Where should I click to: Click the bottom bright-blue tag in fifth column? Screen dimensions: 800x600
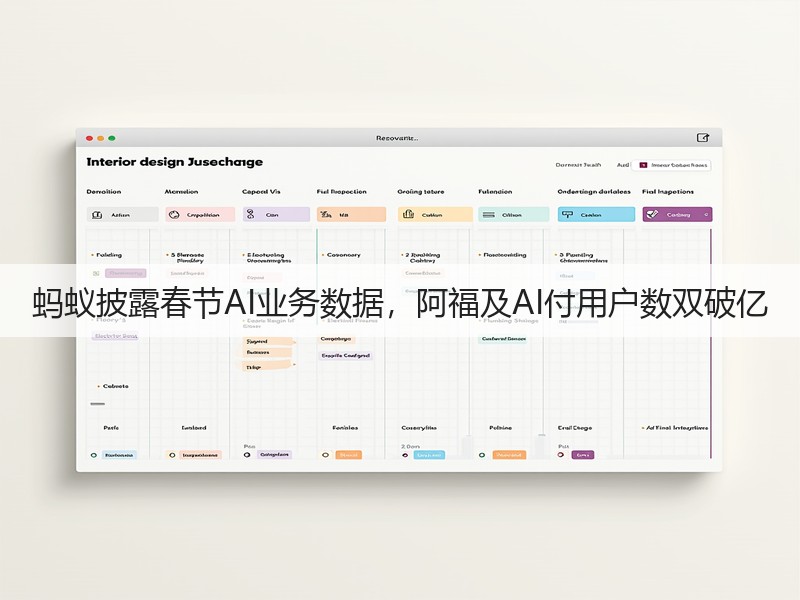[429, 455]
